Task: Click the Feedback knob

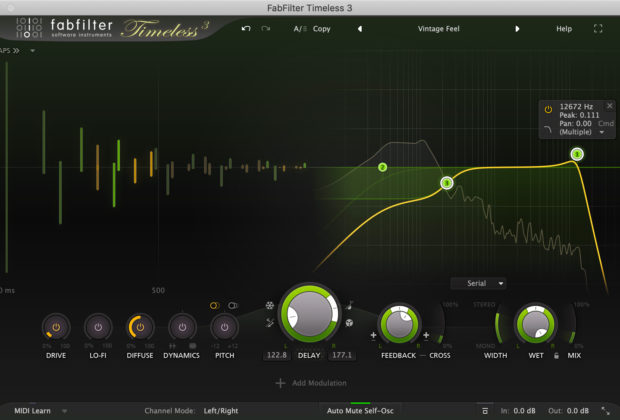Action: coord(399,324)
